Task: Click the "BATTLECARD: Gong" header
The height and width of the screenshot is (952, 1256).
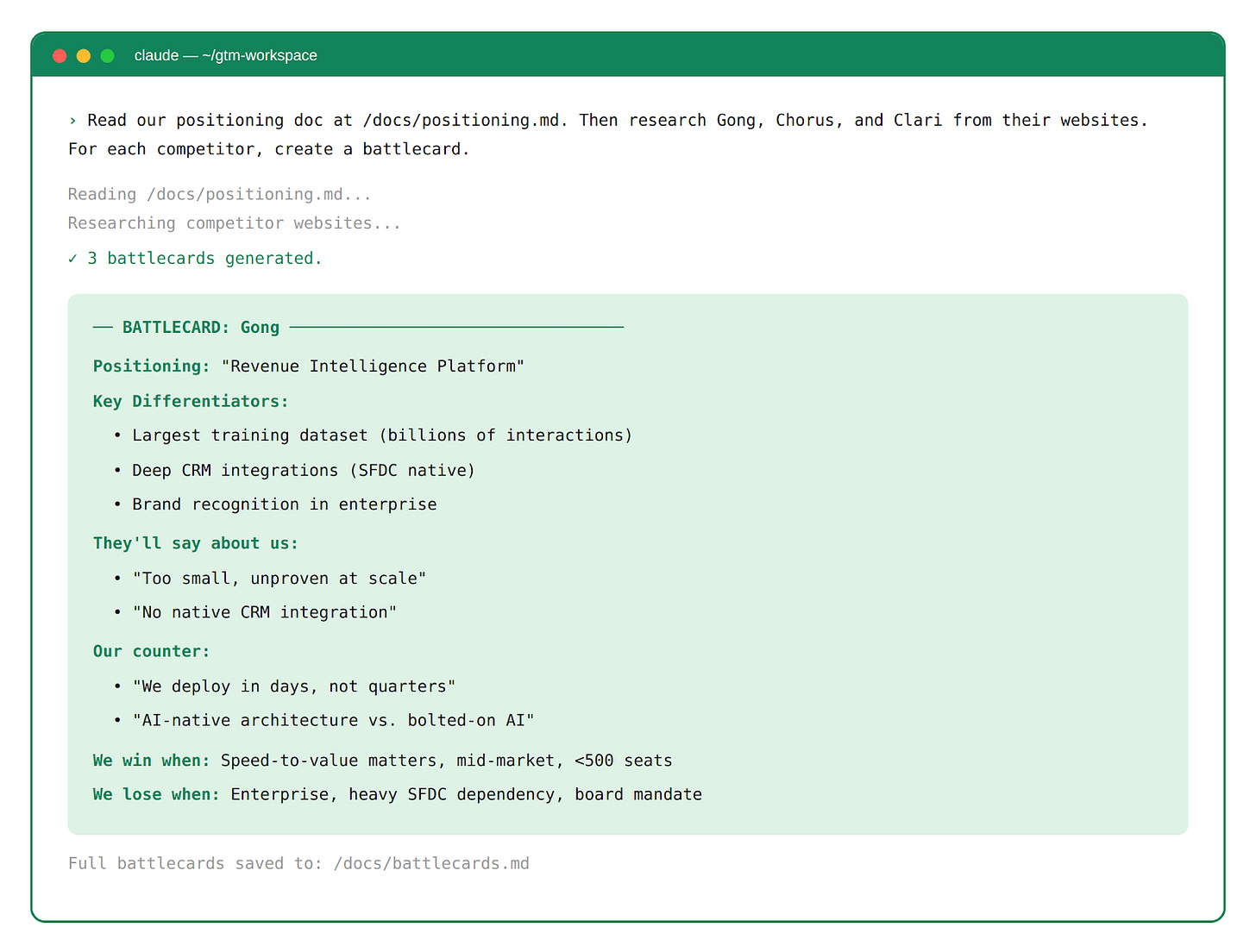Action: pyautogui.click(x=200, y=328)
